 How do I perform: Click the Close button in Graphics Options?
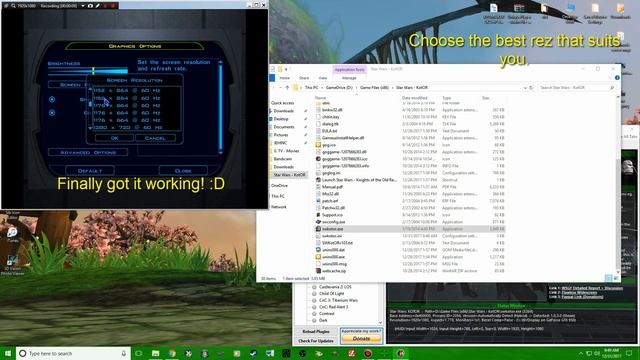[x=183, y=171]
